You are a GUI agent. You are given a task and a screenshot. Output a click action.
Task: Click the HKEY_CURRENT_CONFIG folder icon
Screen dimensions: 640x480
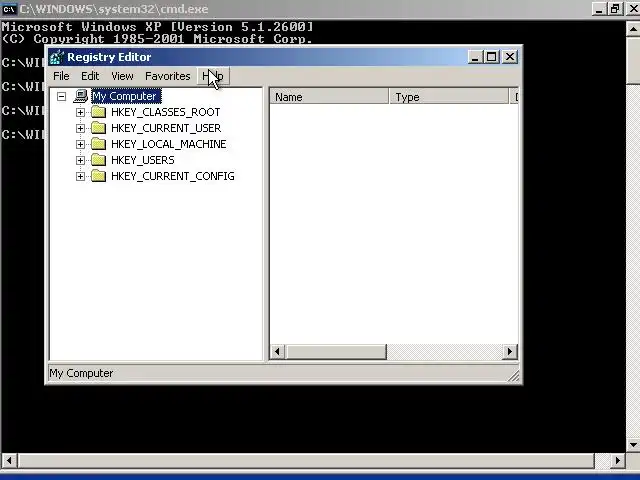pos(98,176)
